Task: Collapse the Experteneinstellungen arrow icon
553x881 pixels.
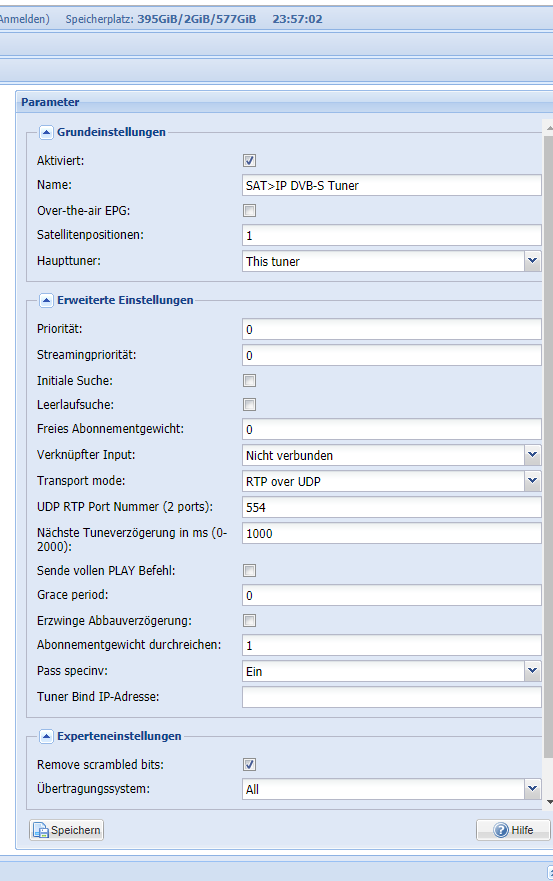Action: coord(46,737)
